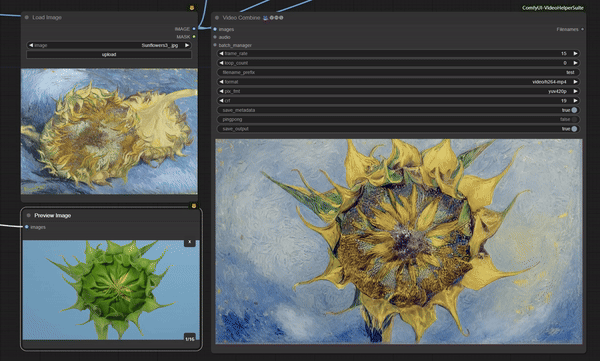This screenshot has height=361, width=600.
Task: Increase crf with the right arrow
Action: (575, 101)
